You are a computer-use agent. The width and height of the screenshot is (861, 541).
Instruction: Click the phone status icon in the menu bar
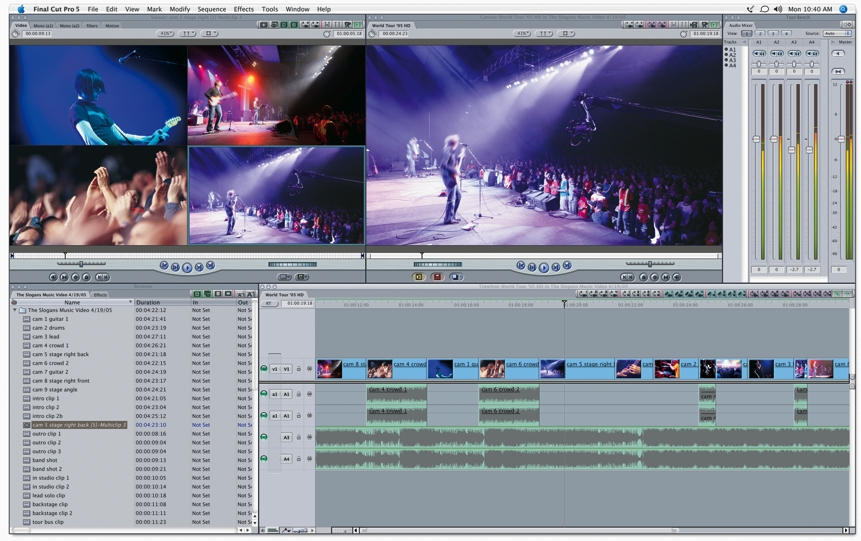pos(750,9)
